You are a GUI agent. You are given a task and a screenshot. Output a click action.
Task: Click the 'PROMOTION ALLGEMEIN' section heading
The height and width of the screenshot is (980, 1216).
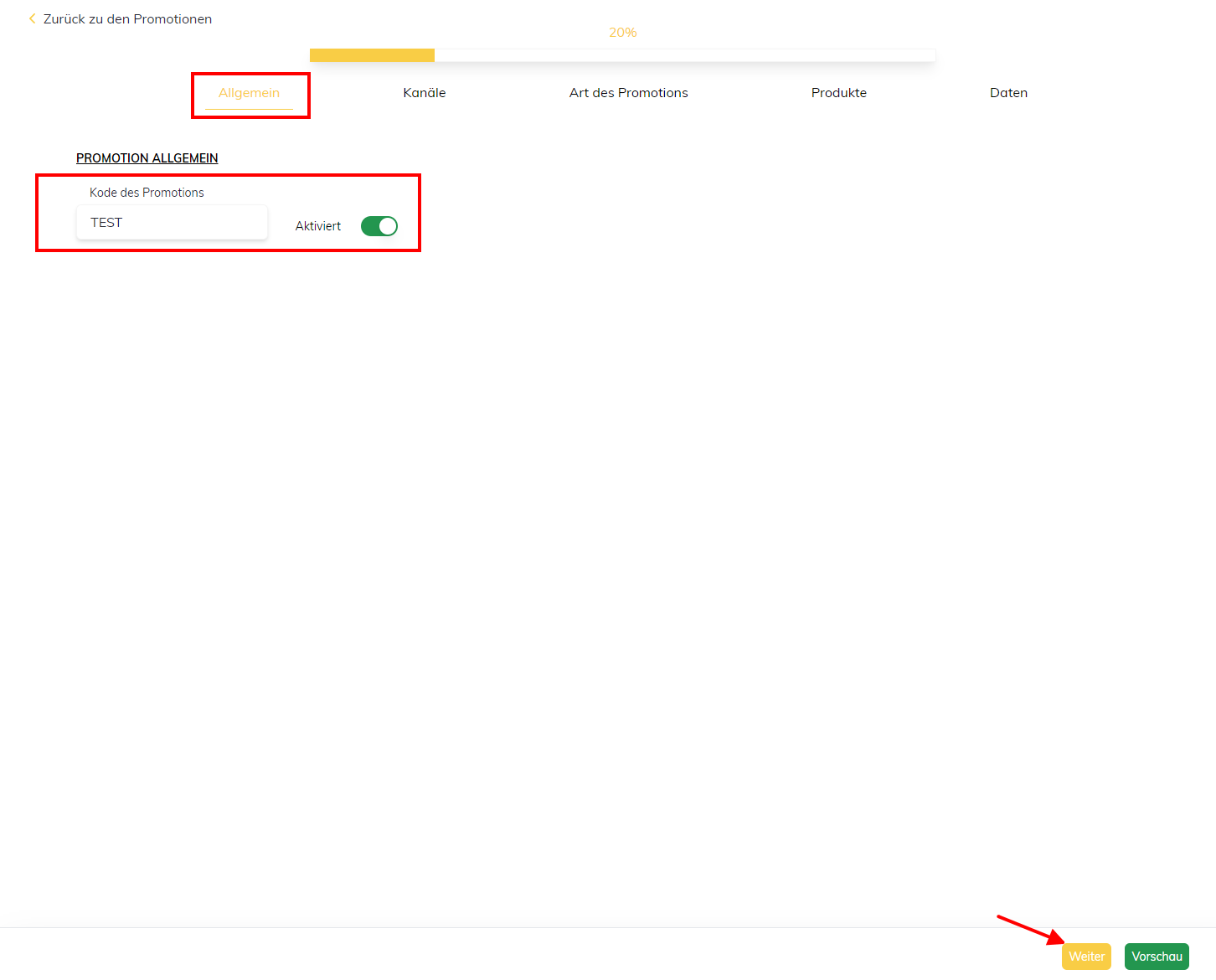tap(147, 158)
